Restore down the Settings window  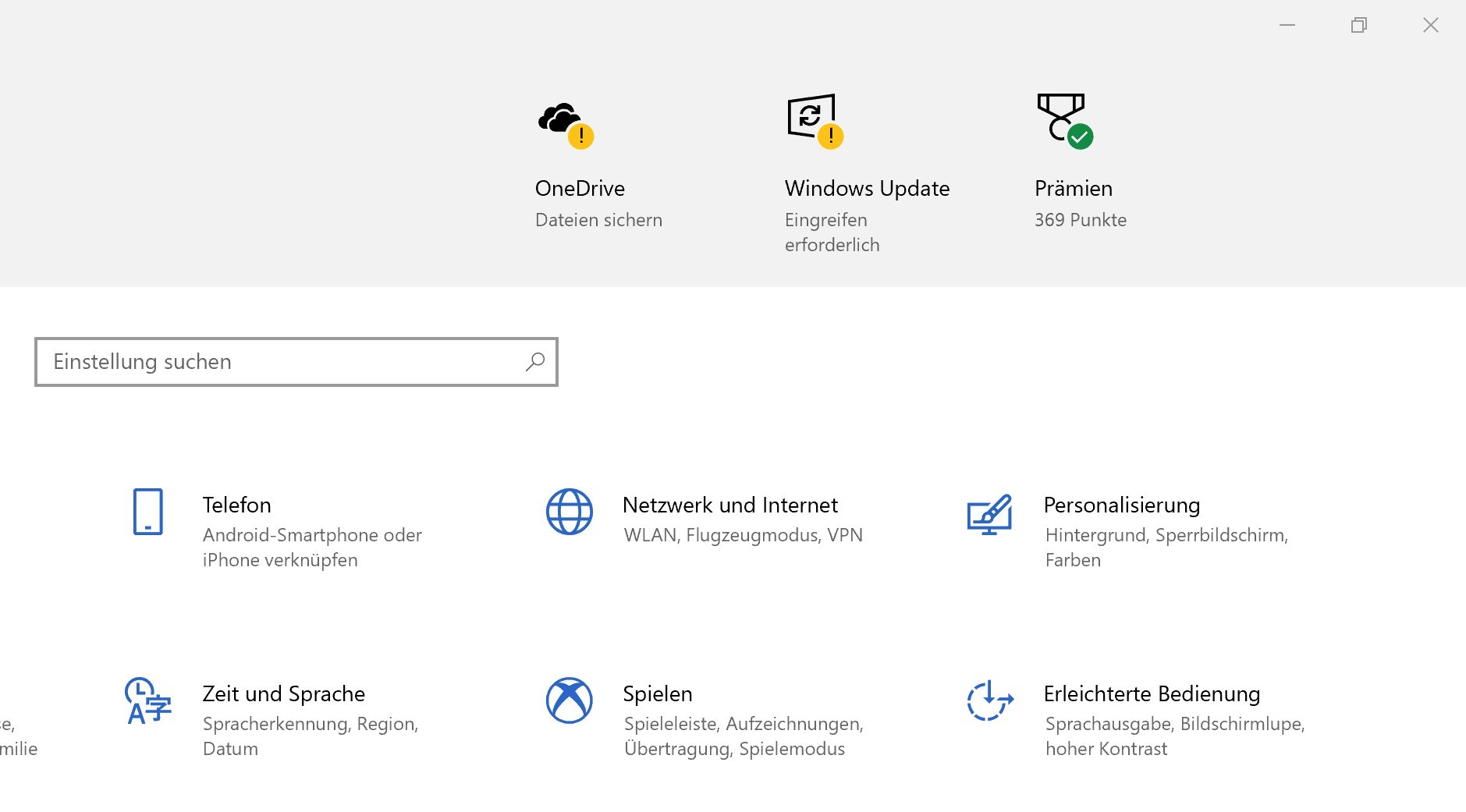[1359, 25]
